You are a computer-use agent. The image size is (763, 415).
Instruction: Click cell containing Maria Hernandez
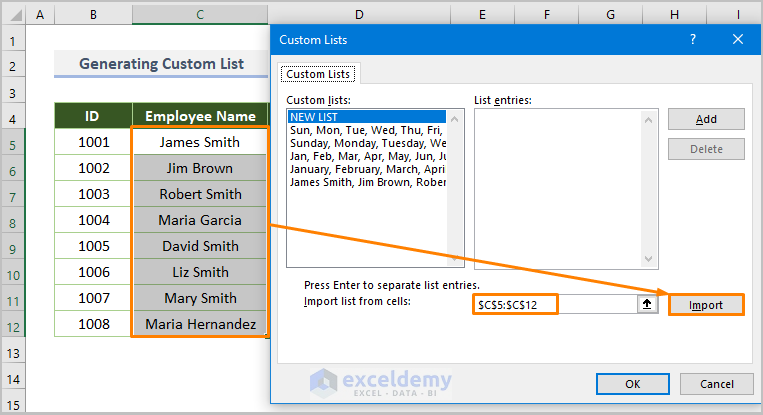[x=200, y=324]
